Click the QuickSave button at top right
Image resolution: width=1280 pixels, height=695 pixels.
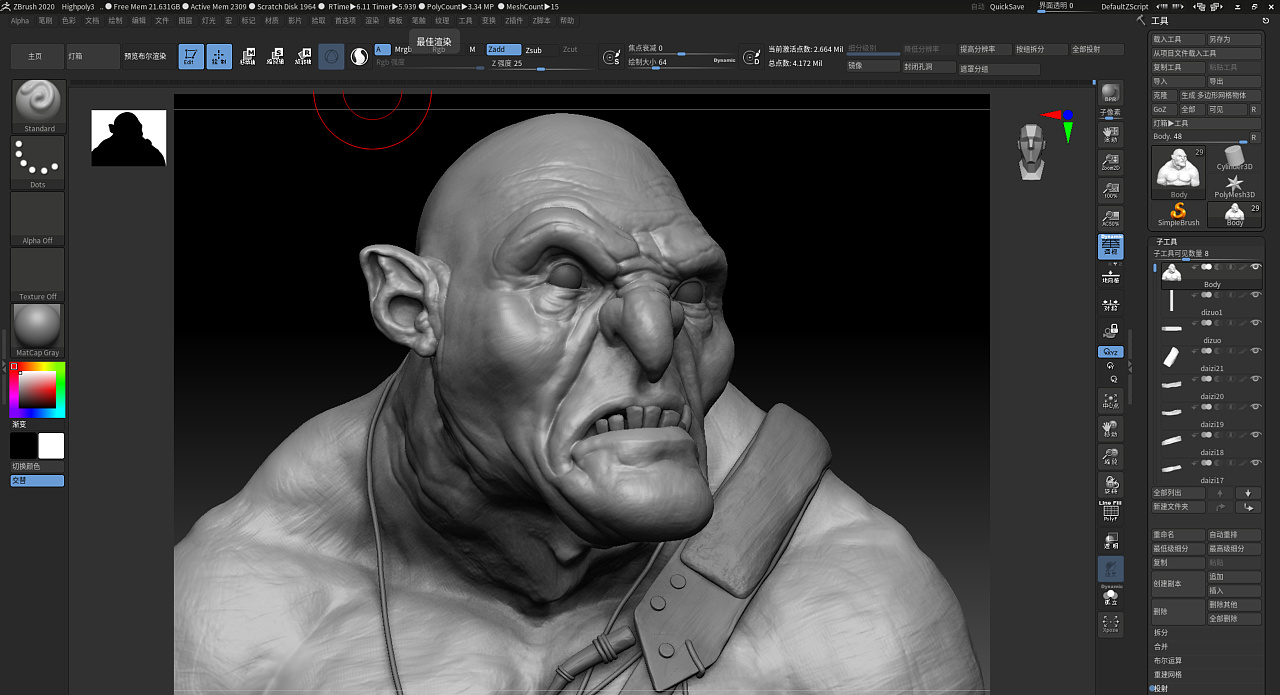tap(1006, 5)
